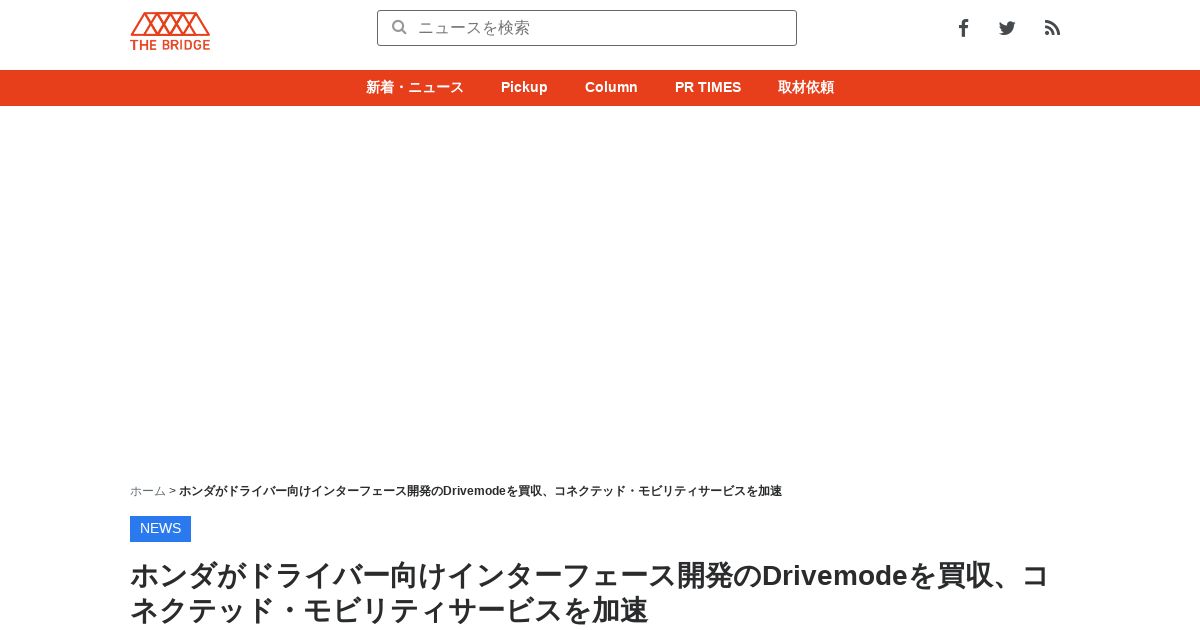Screen dimensions: 1200x630
Task: Go to ホーム breadcrumb link
Action: [x=148, y=491]
